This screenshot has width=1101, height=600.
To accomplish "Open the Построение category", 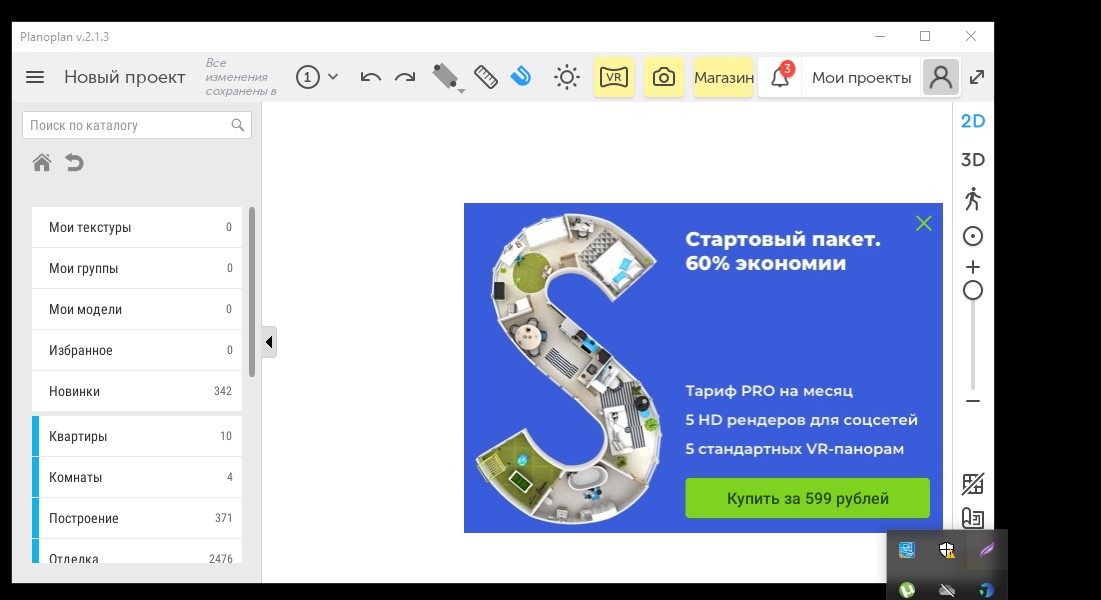I will (137, 519).
